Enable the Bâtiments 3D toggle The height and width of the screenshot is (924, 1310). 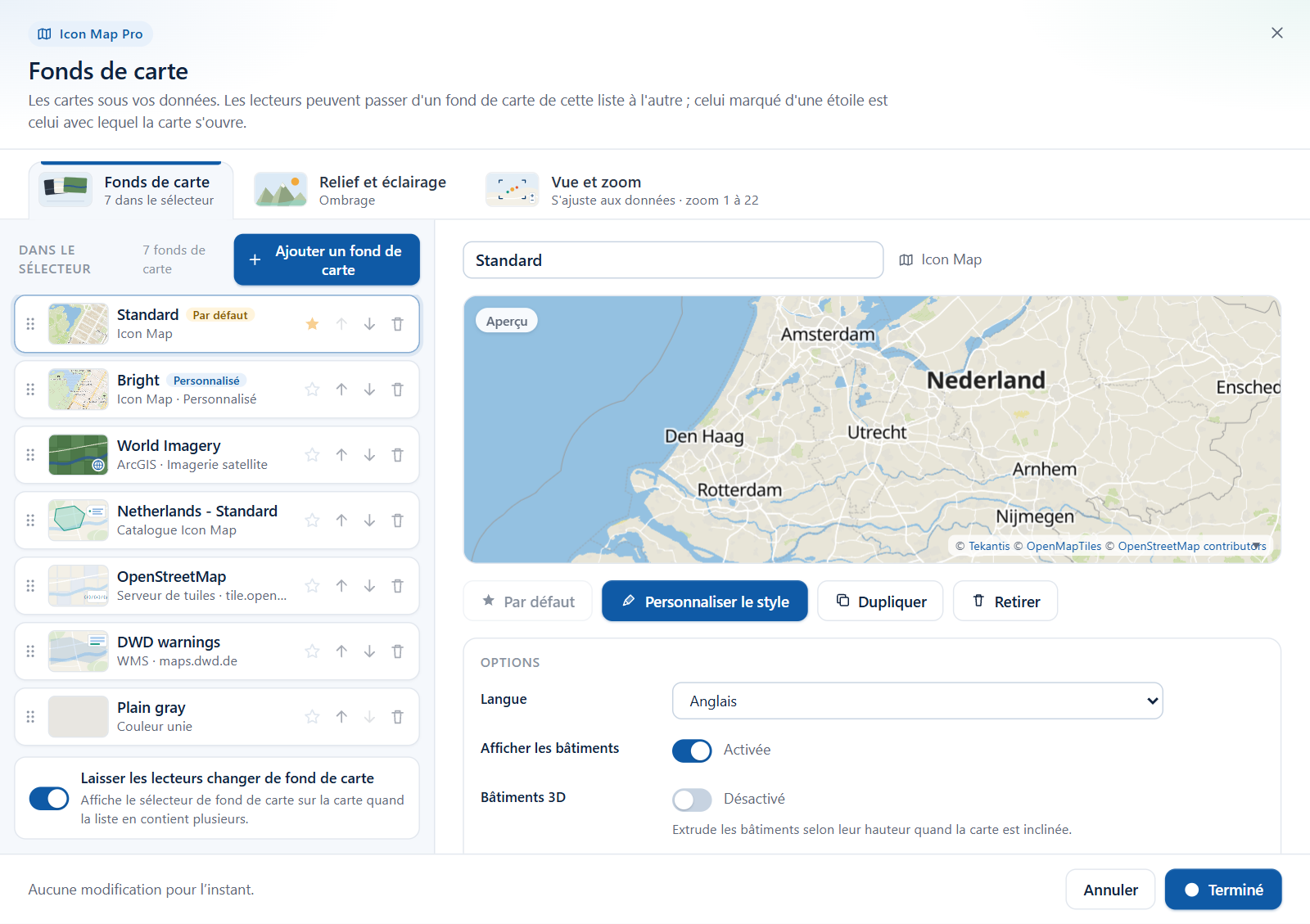pyautogui.click(x=692, y=800)
